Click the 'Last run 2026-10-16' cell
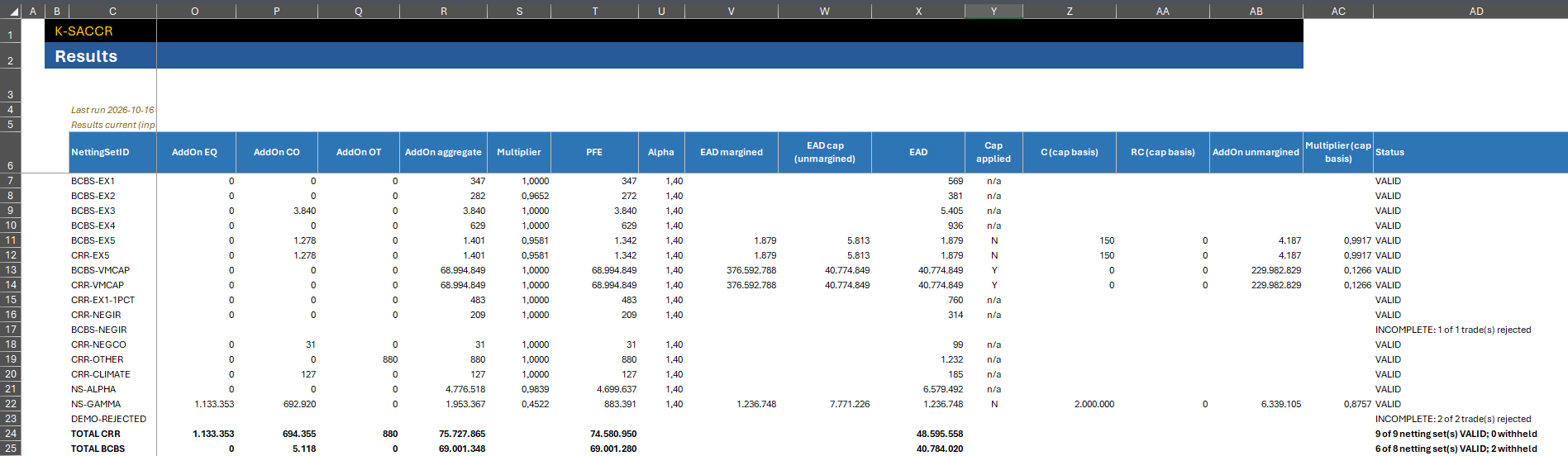The image size is (1568, 456). [112, 110]
